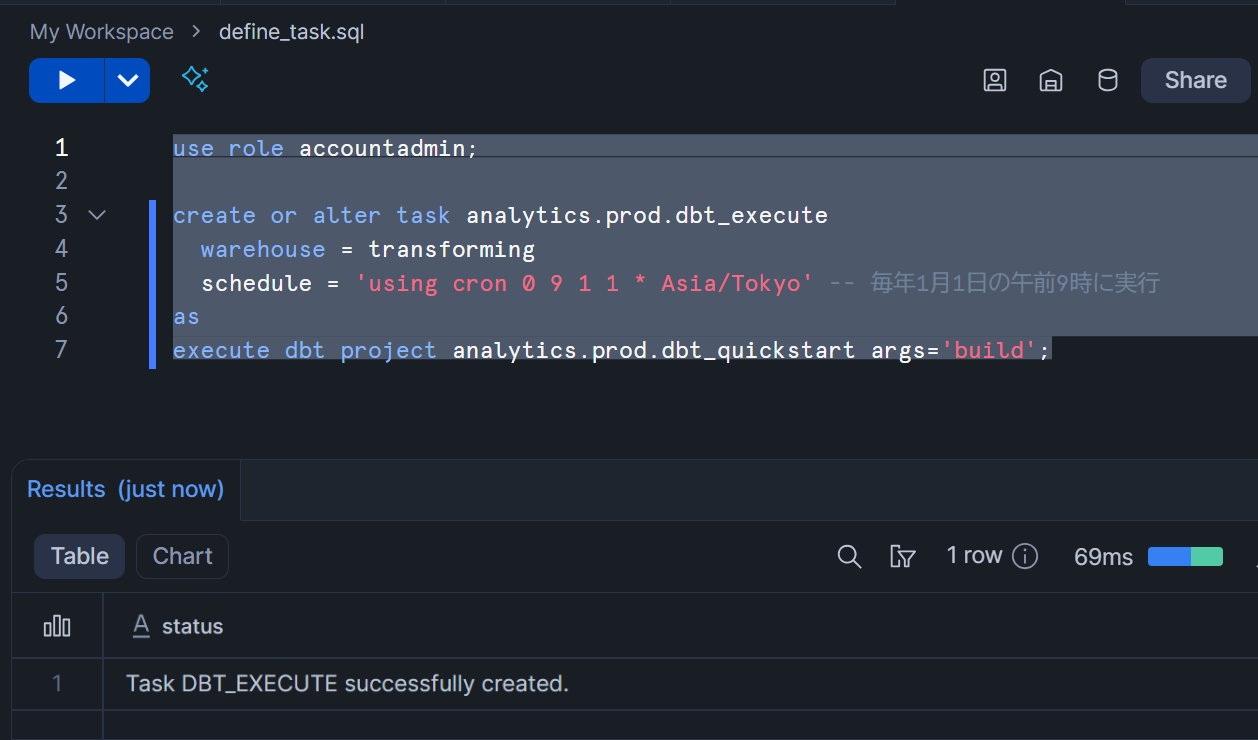Collapse the code fold at line 3
Screen dimensions: 1258x740
tap(97, 215)
